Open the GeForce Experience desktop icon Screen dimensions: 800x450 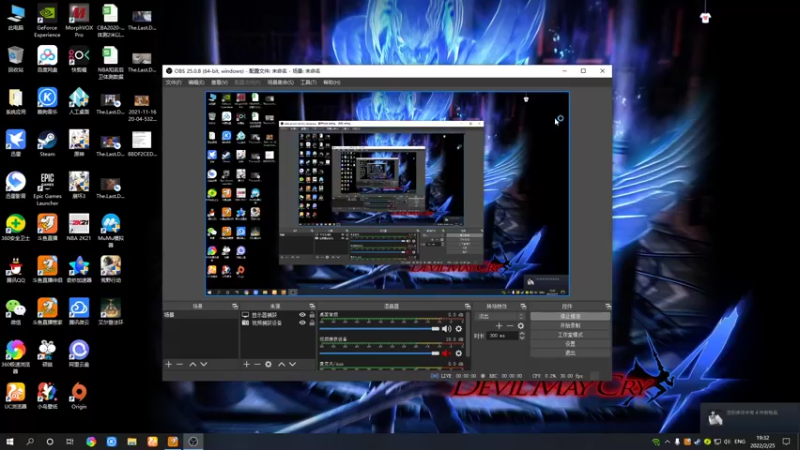tap(47, 21)
